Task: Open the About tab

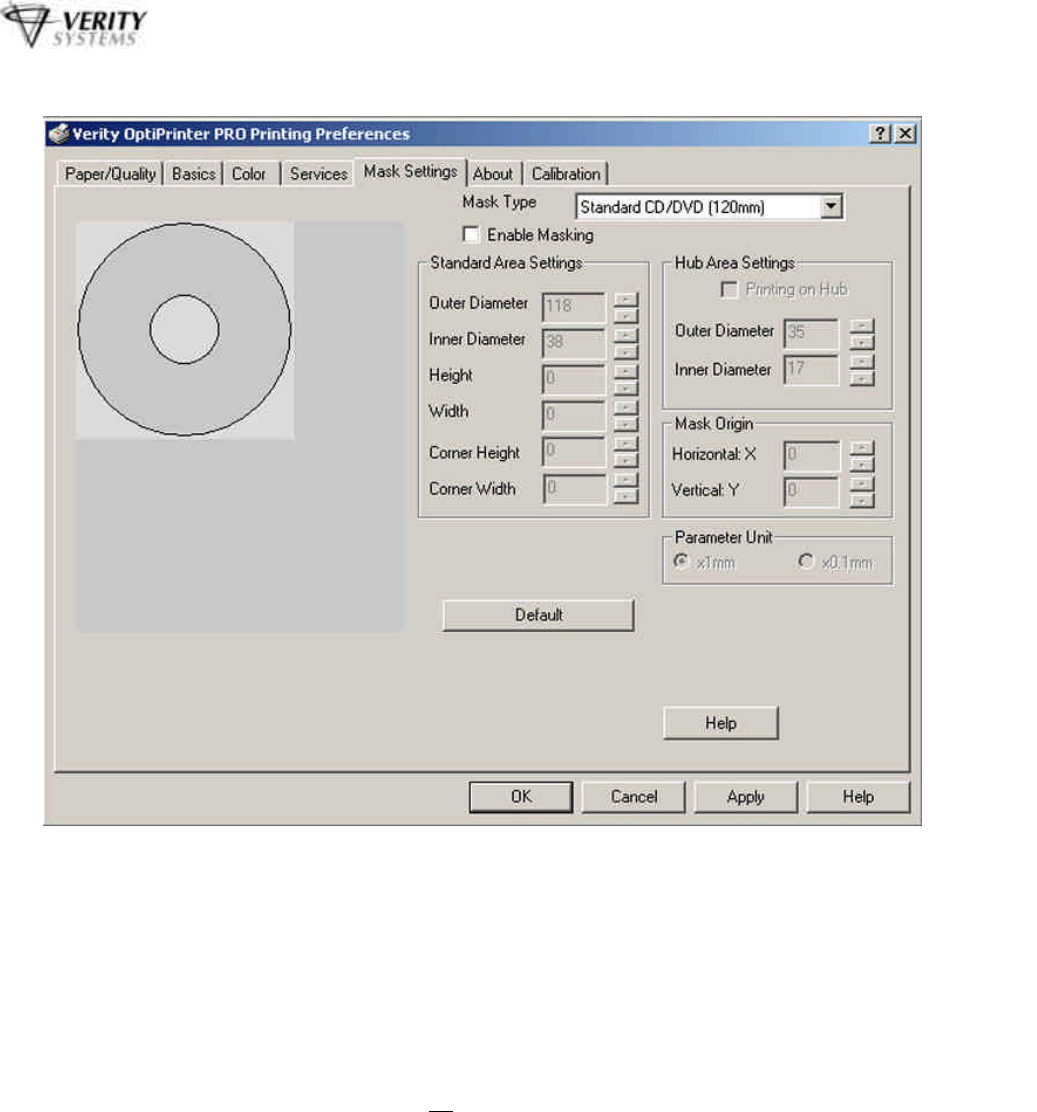Action: coord(493,174)
